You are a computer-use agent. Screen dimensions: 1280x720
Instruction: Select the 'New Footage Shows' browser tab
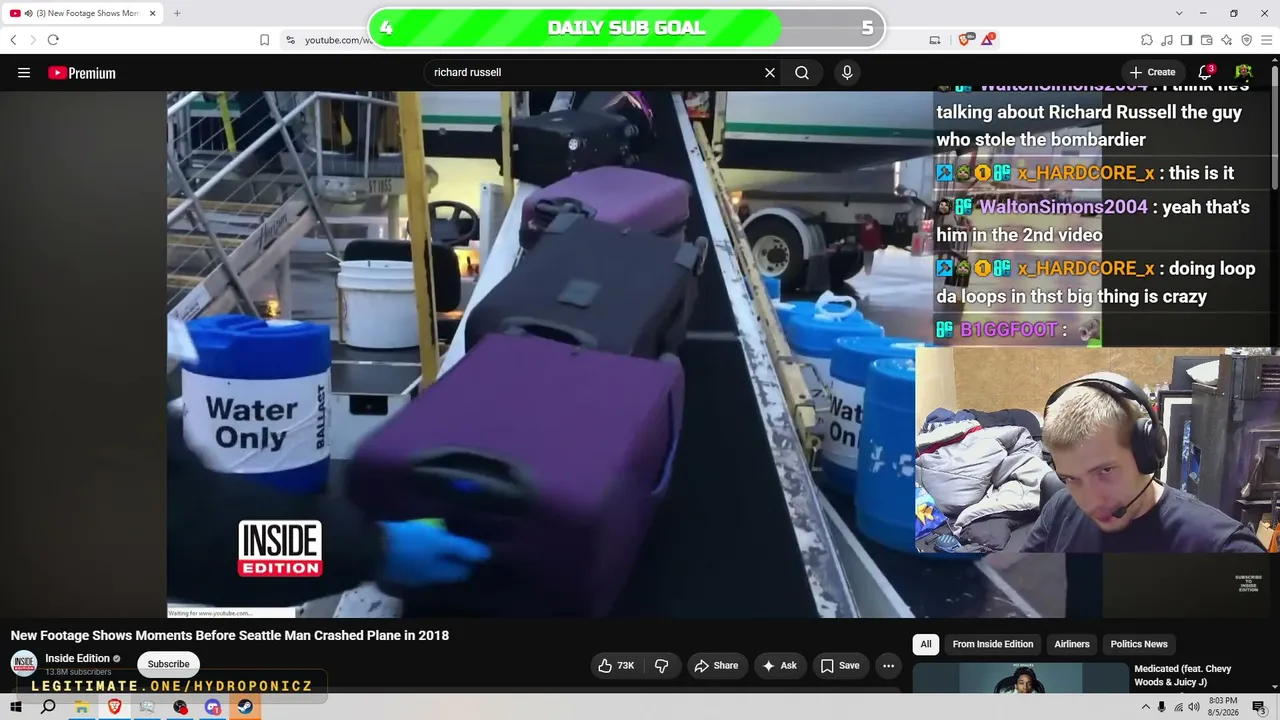coord(83,13)
